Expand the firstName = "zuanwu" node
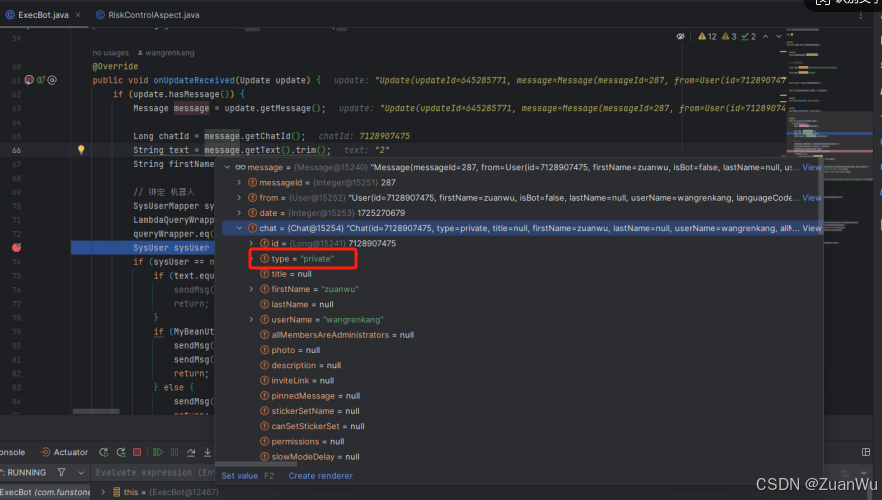 tap(251, 289)
